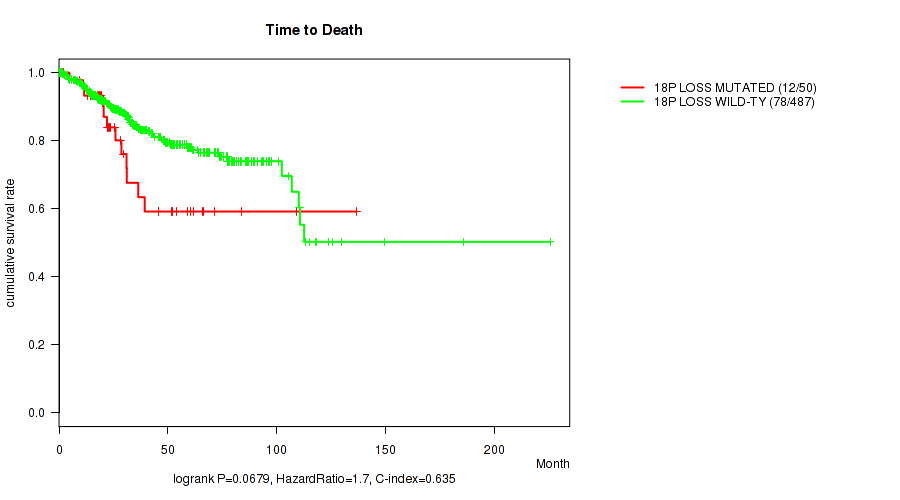Click the 200 tick label on the x-axis
The height and width of the screenshot is (500, 900).
(x=494, y=444)
